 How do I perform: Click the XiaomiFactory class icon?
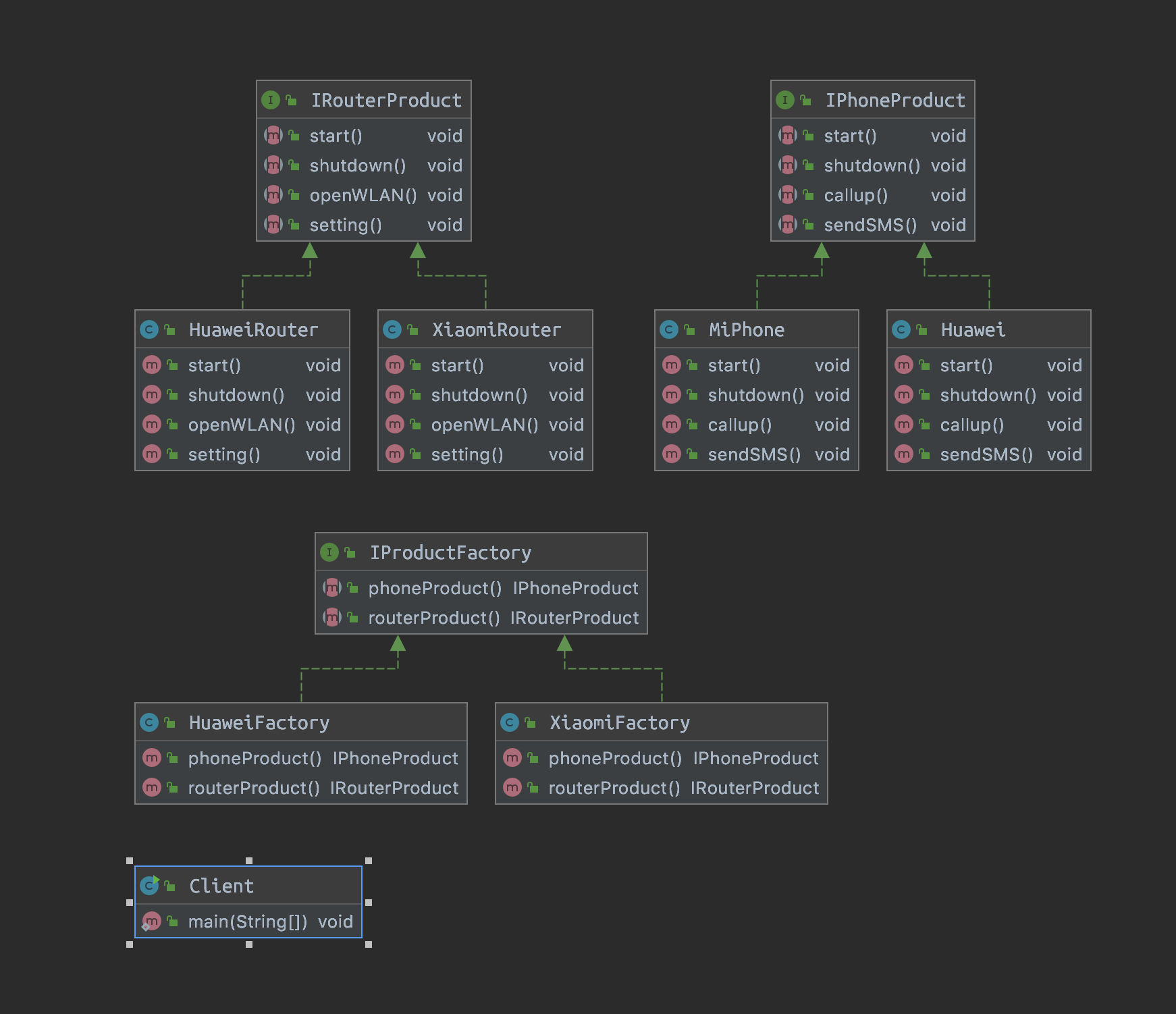[510, 722]
